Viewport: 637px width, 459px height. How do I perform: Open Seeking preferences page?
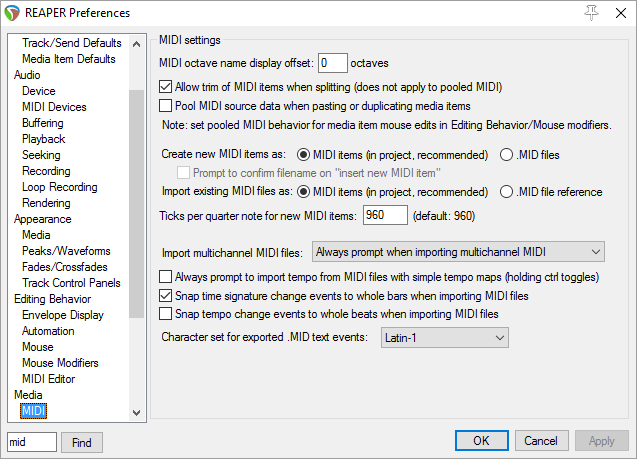click(x=41, y=155)
